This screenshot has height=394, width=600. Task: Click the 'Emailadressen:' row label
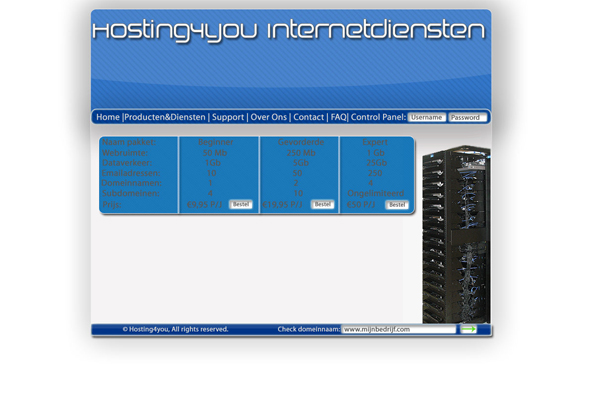(x=131, y=173)
